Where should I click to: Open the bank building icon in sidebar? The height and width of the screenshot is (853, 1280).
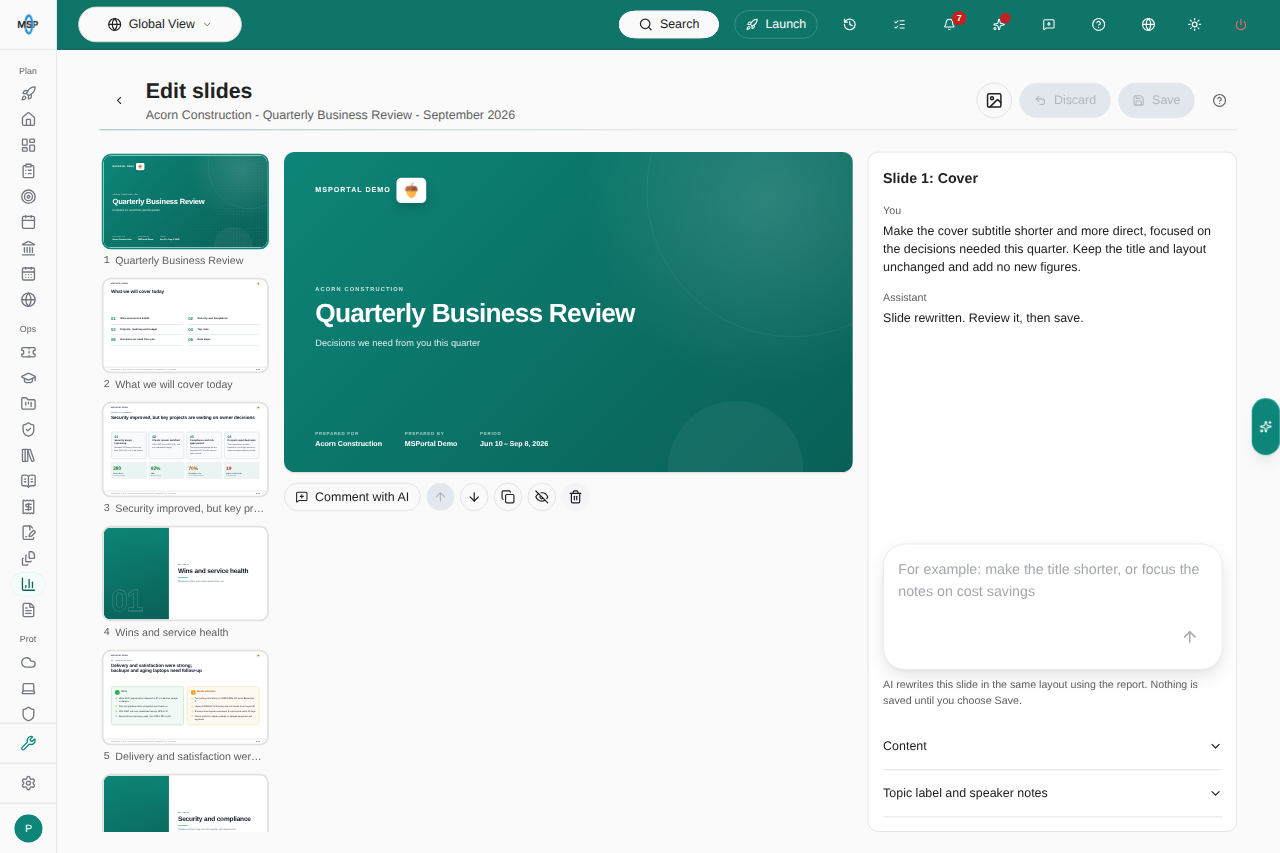tap(28, 248)
